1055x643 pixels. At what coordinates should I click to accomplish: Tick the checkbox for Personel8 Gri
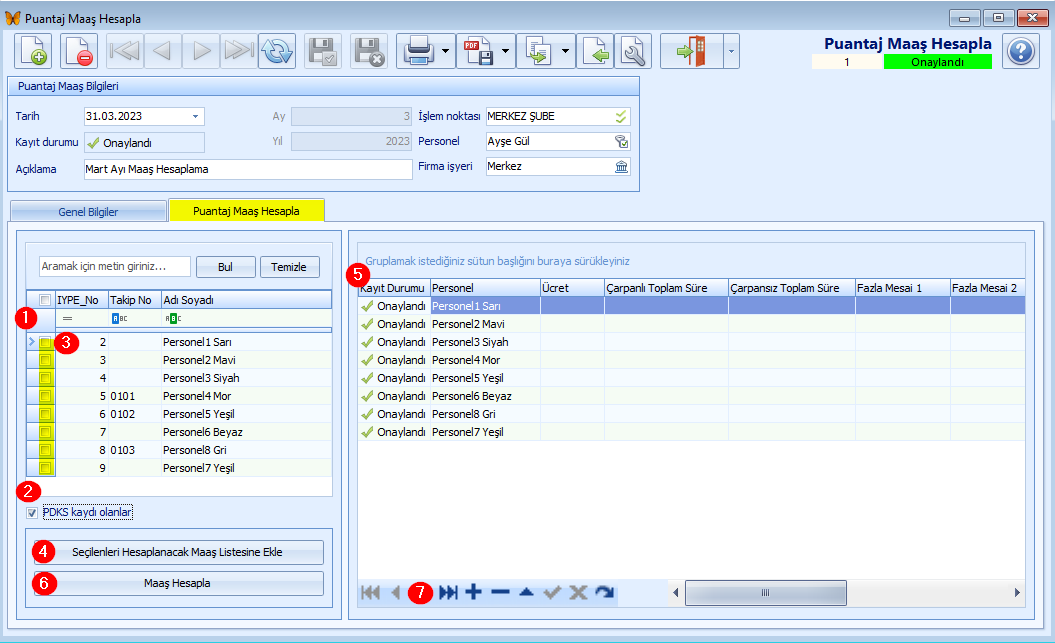pos(45,450)
